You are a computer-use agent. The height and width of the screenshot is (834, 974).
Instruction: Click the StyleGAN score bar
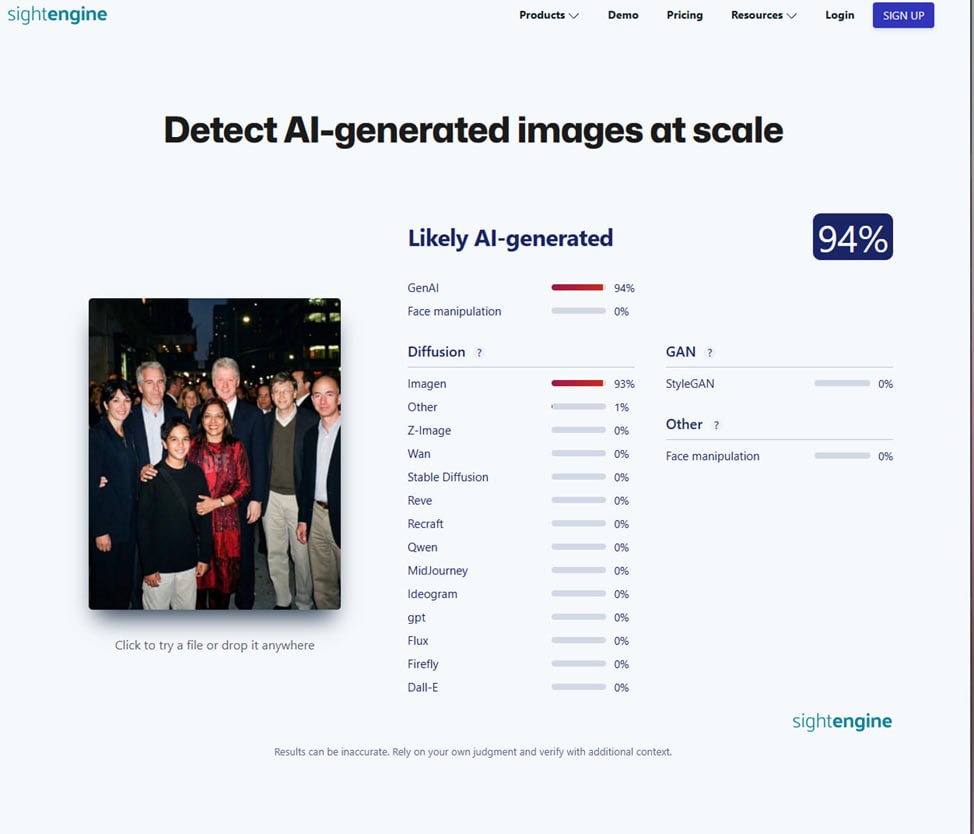click(x=841, y=384)
